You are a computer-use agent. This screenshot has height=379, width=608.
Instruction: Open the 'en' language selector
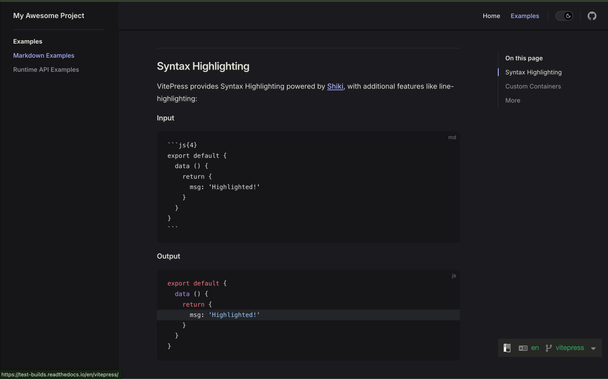[535, 348]
